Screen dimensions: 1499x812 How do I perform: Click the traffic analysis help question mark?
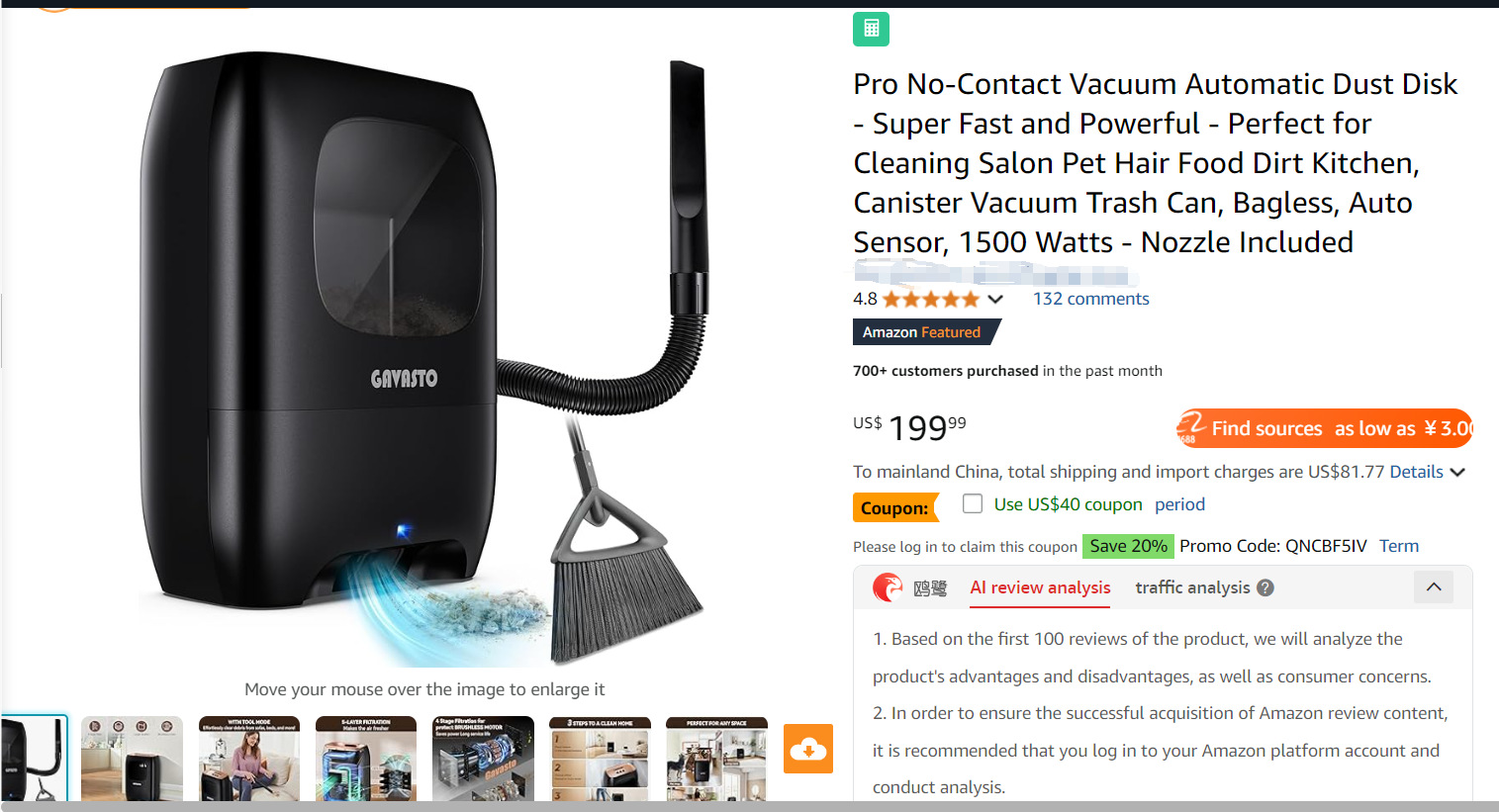pyautogui.click(x=1265, y=587)
